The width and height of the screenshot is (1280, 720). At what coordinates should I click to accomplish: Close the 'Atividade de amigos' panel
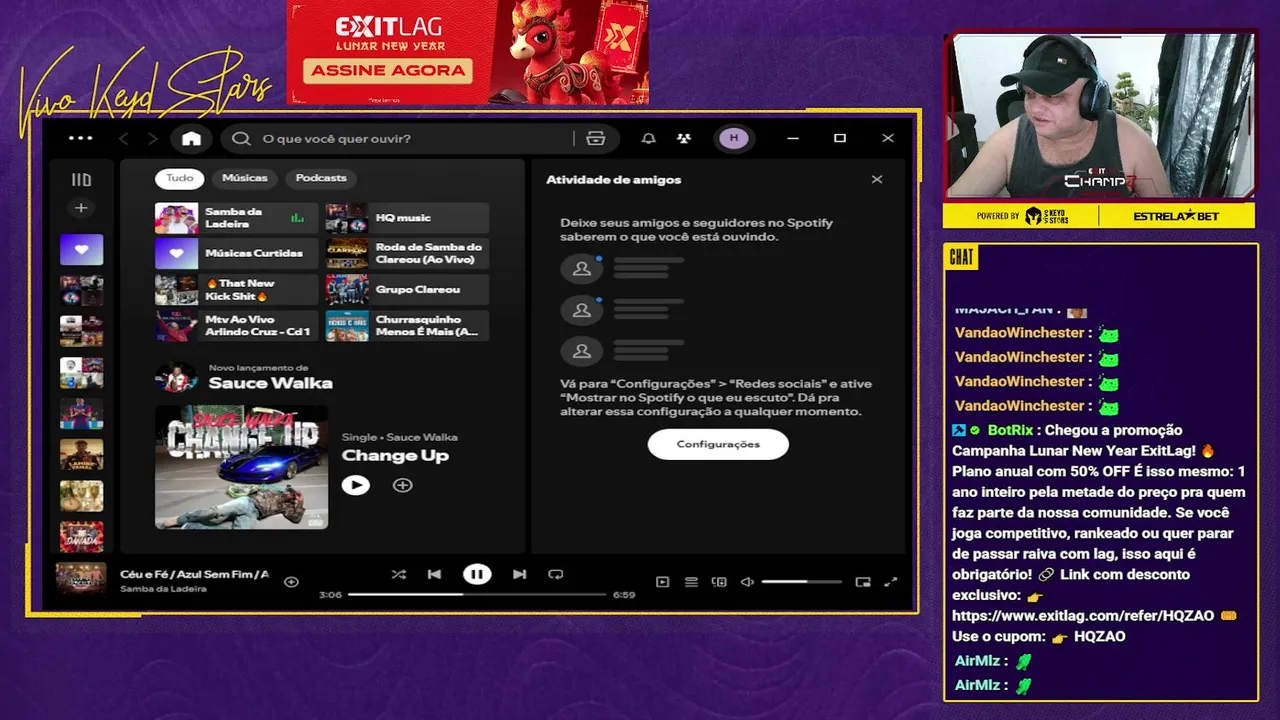tap(877, 180)
